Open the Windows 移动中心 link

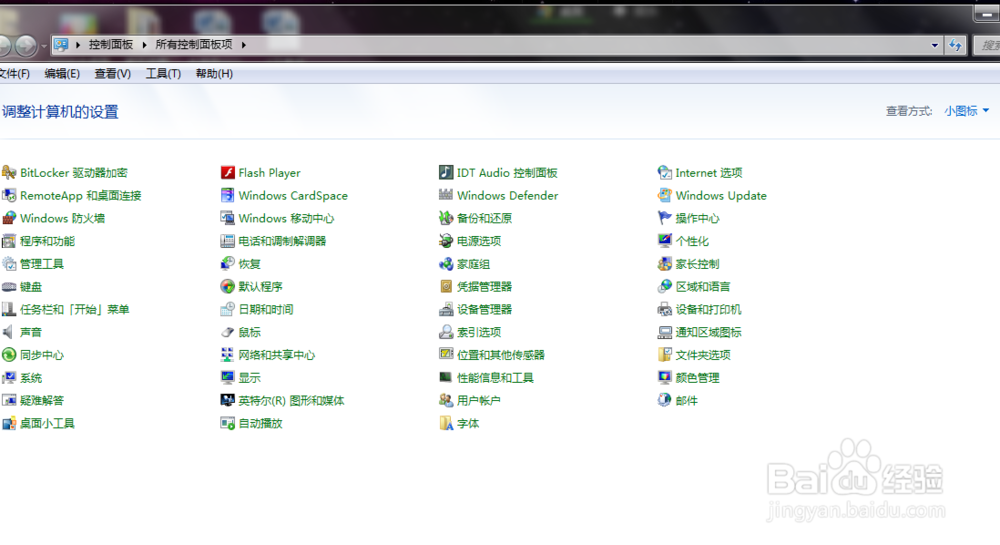tap(286, 218)
